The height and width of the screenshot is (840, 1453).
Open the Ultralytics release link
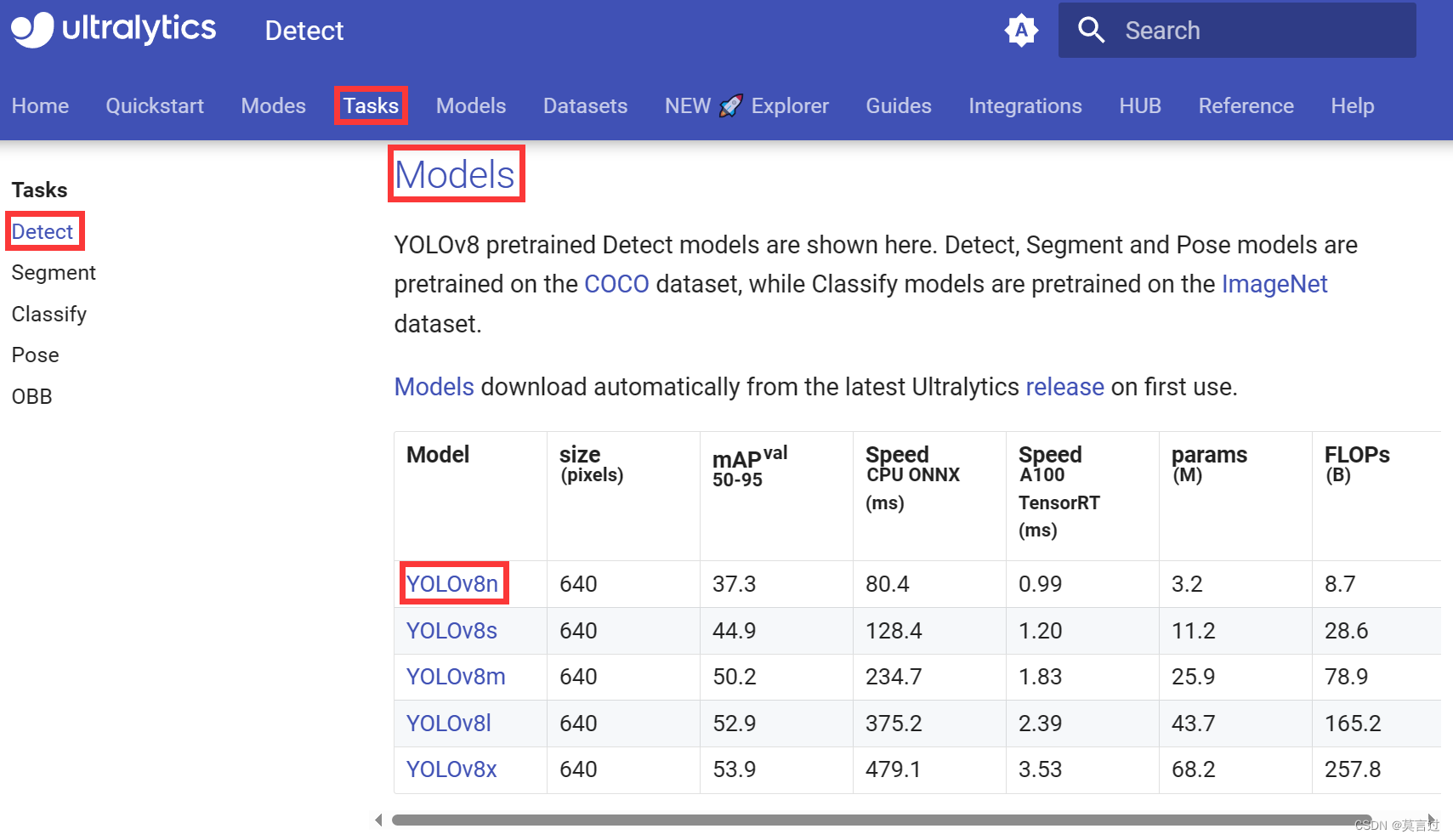(1064, 387)
